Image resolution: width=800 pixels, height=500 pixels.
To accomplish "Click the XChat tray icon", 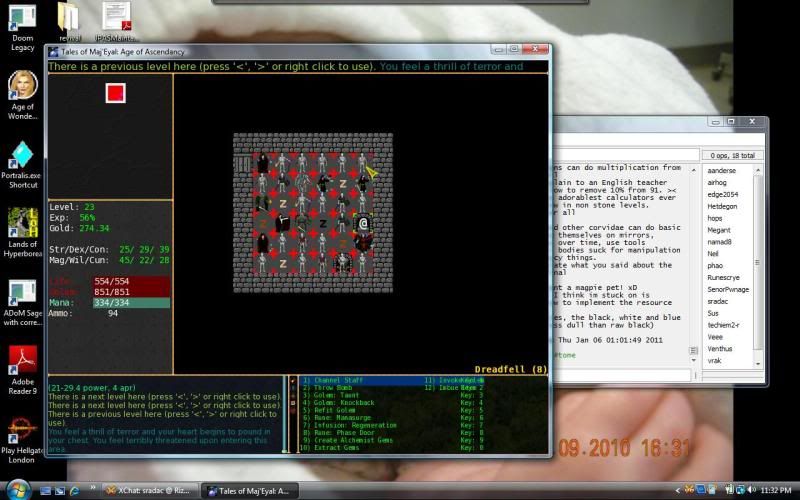I will coord(690,490).
